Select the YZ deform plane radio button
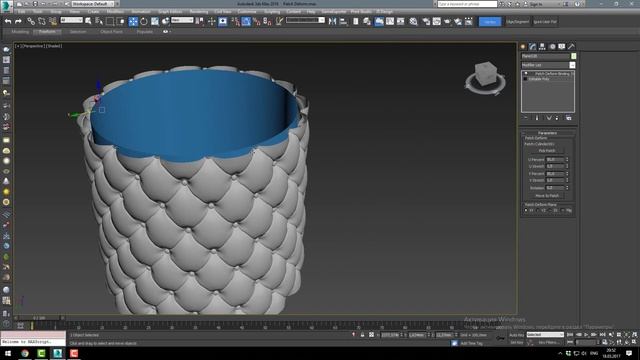This screenshot has height=360, width=640. pyautogui.click(x=538, y=210)
